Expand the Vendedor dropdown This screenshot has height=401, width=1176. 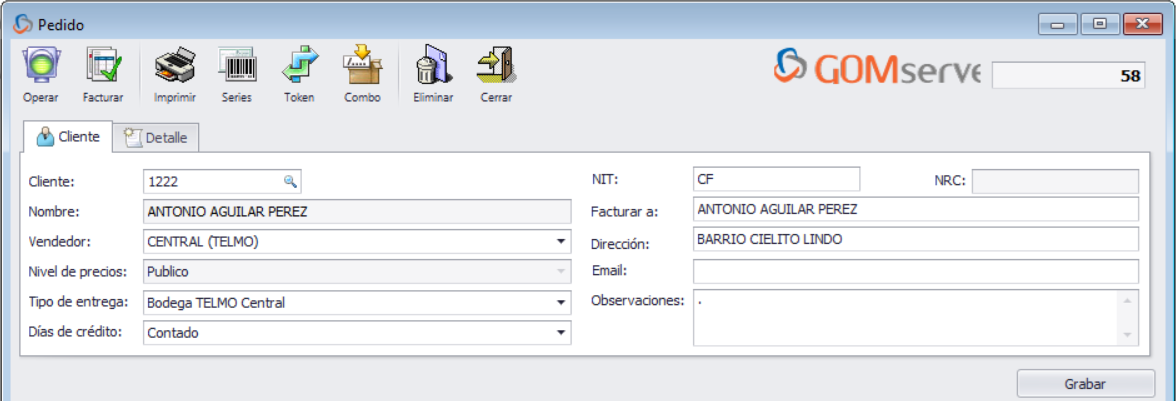click(560, 241)
